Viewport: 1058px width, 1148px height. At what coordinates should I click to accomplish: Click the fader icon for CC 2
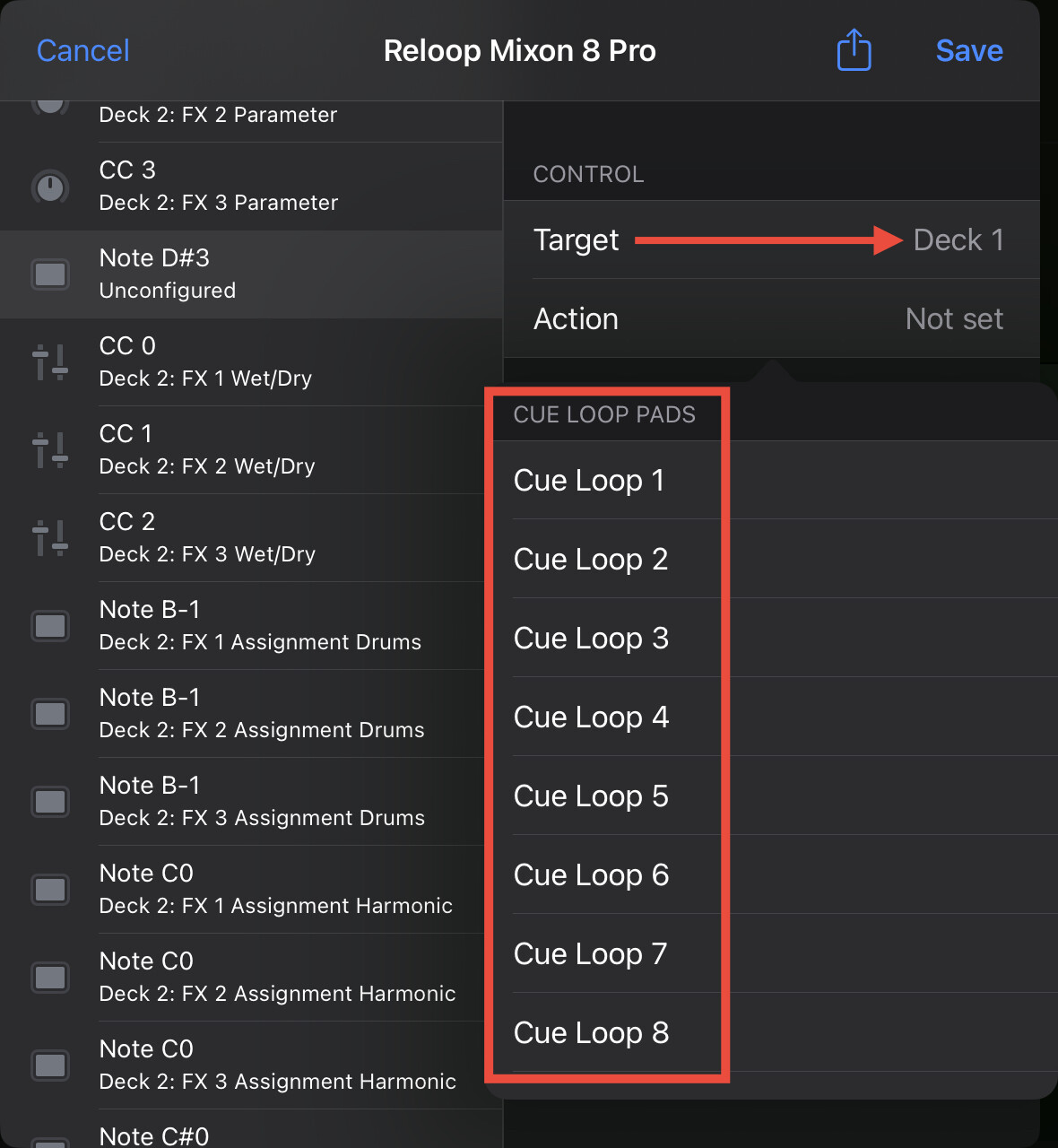pyautogui.click(x=50, y=538)
